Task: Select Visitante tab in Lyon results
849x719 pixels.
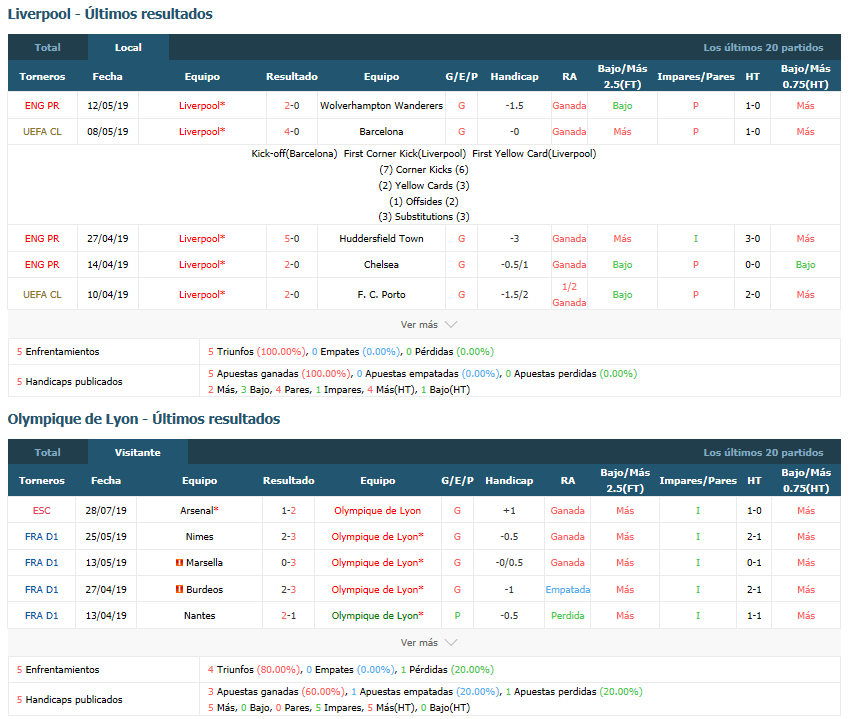Action: pos(138,452)
